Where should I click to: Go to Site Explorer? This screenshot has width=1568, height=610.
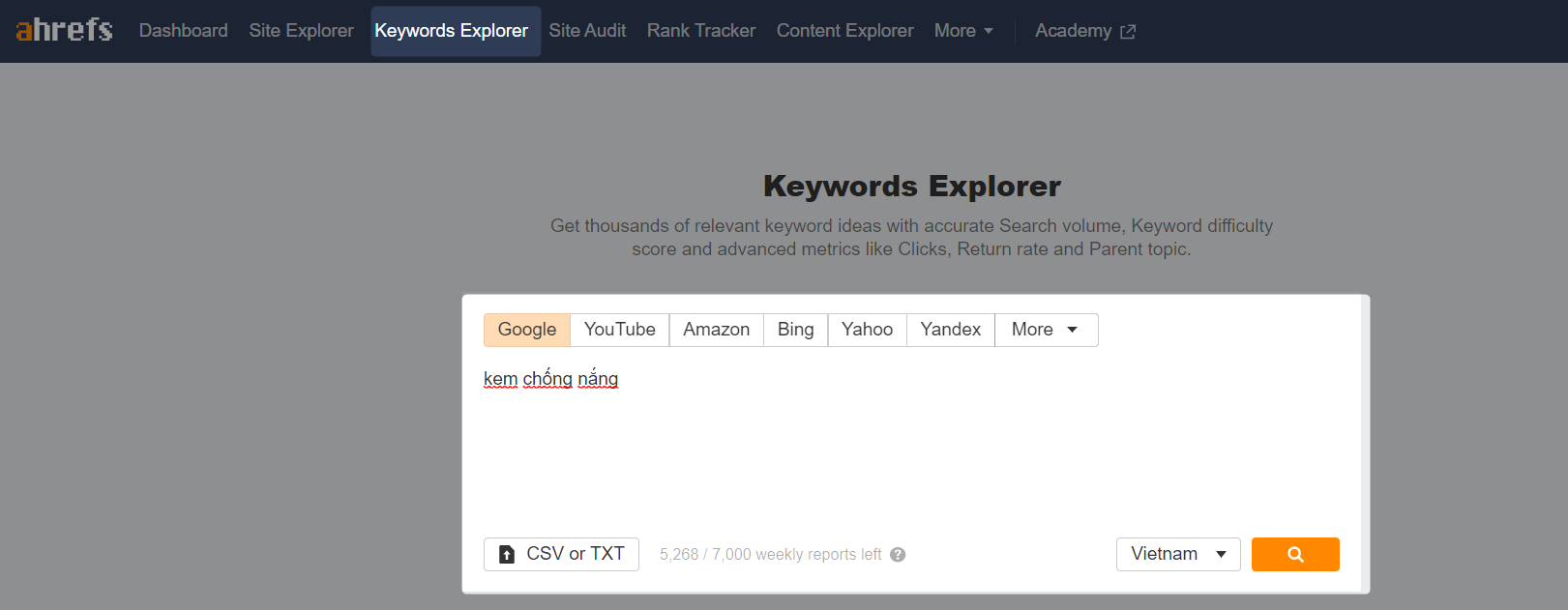[301, 31]
